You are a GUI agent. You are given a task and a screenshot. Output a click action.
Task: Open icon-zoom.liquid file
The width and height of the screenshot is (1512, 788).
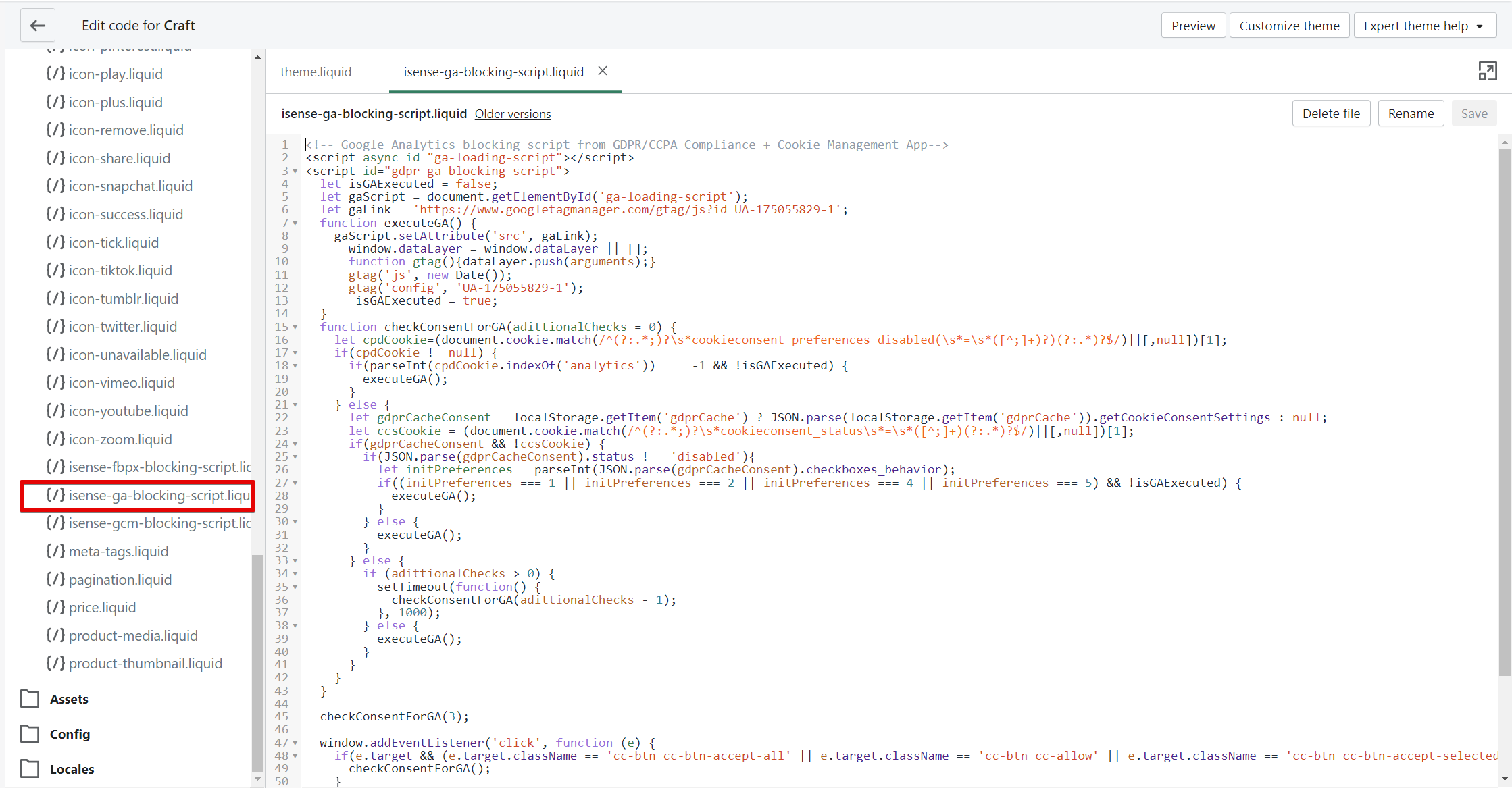pos(109,440)
